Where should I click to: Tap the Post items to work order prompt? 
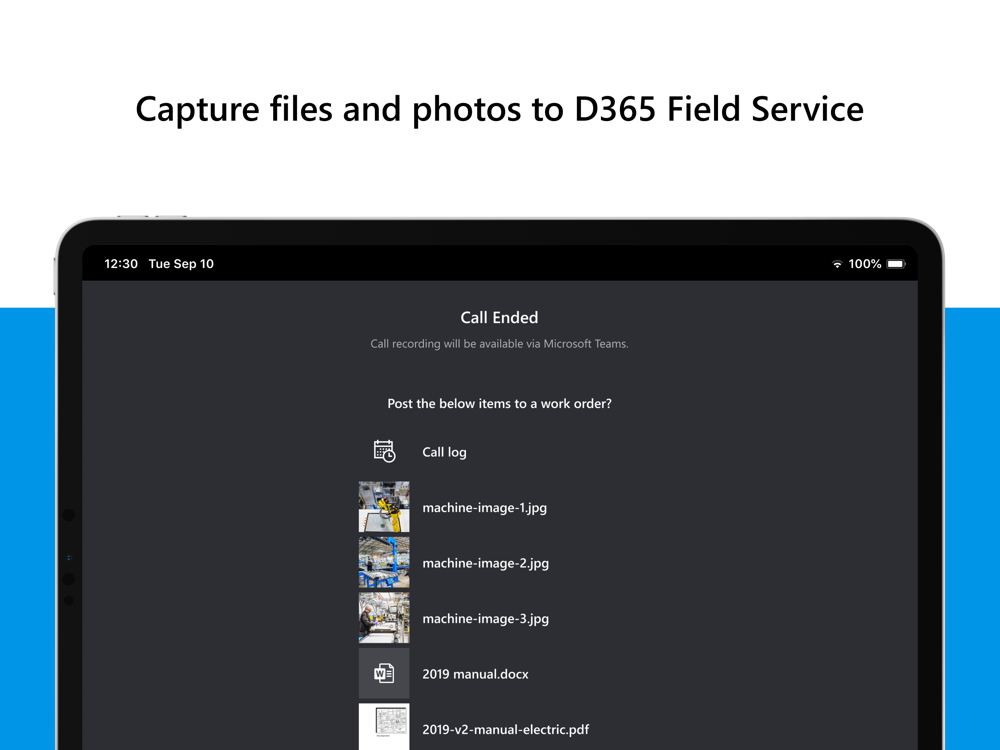point(499,404)
